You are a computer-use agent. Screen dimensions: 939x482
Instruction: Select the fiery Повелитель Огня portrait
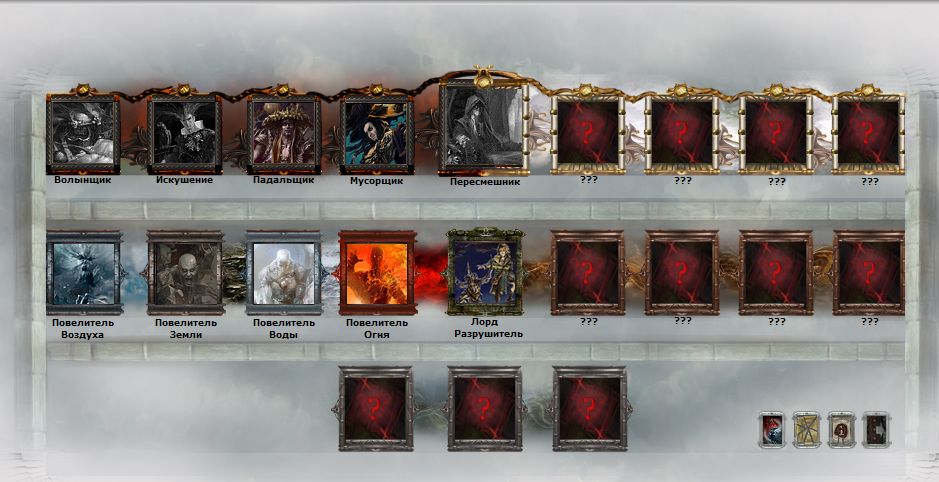377,272
